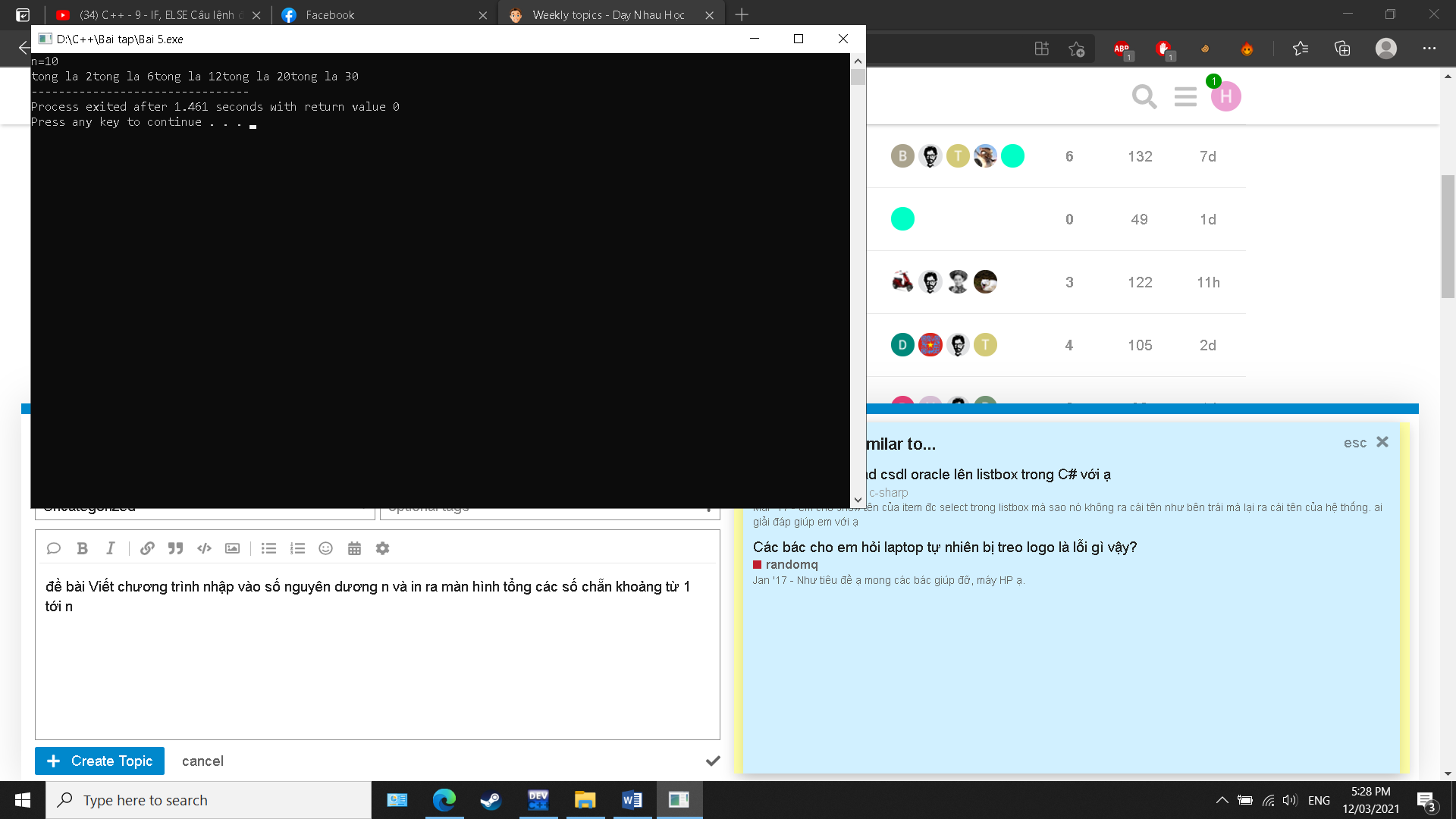The width and height of the screenshot is (1456, 819).
Task: Click the editor checkmark at bottom right
Action: [713, 761]
